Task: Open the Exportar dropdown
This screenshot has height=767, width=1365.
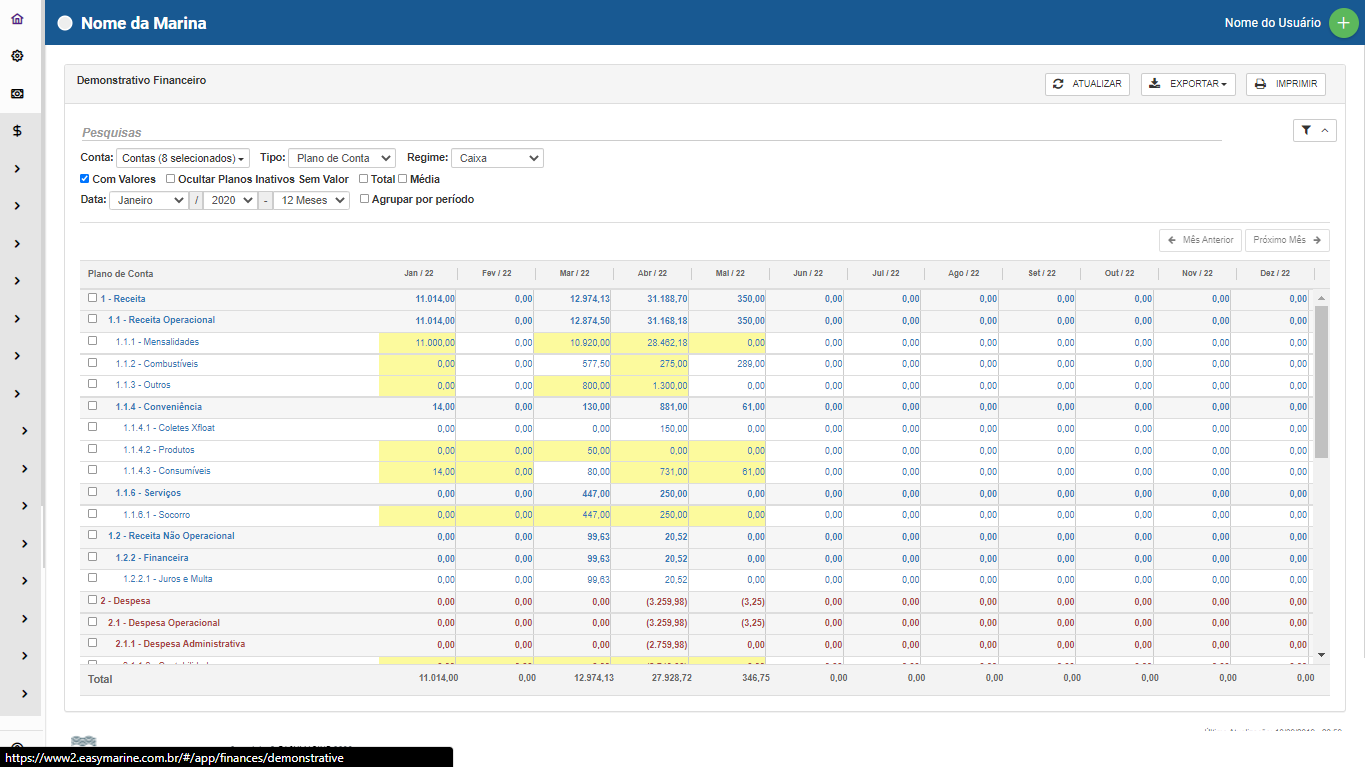Action: (1188, 84)
